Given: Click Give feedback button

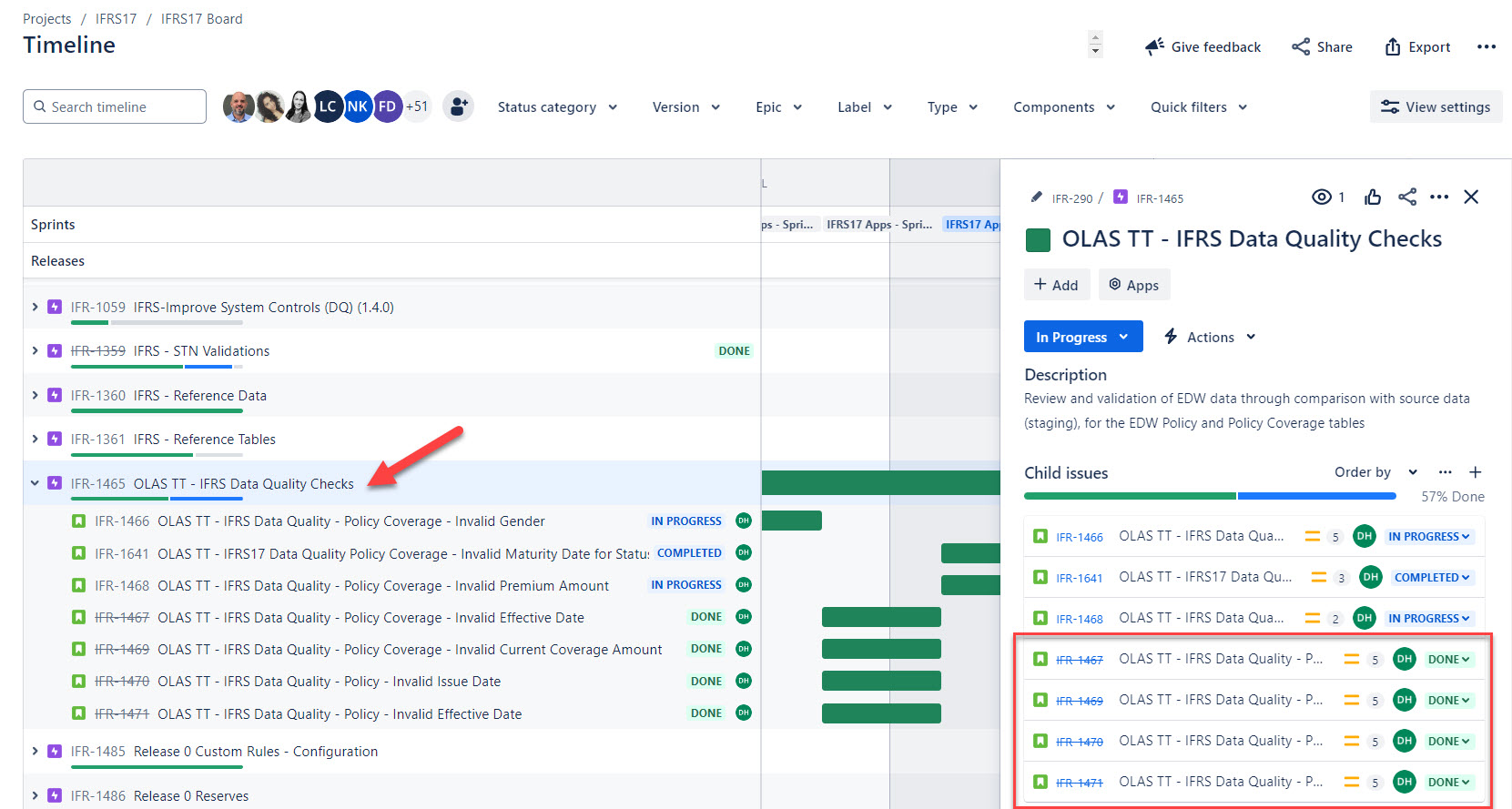Looking at the screenshot, I should pyautogui.click(x=1202, y=46).
